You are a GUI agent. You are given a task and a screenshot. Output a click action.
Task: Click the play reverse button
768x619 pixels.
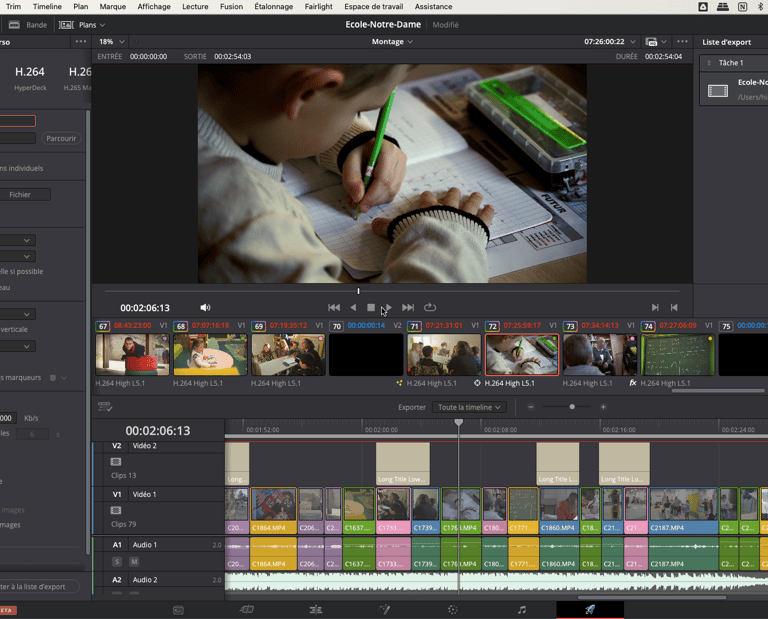coord(353,308)
